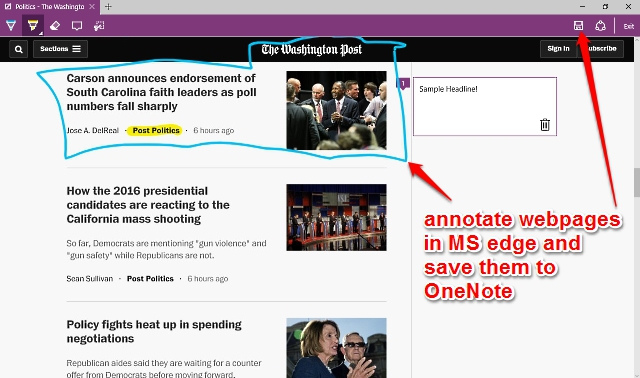Delete the Sample Headline note

click(545, 125)
